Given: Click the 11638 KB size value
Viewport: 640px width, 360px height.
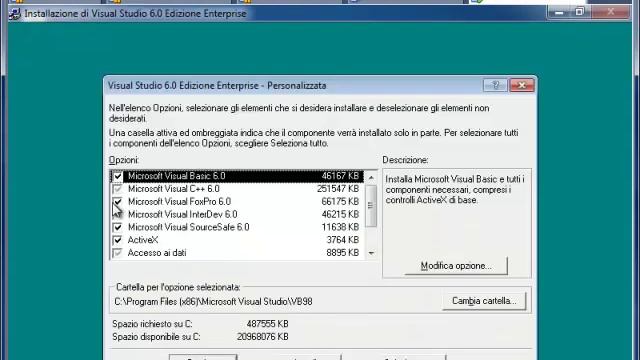Looking at the screenshot, I should click(340, 227).
